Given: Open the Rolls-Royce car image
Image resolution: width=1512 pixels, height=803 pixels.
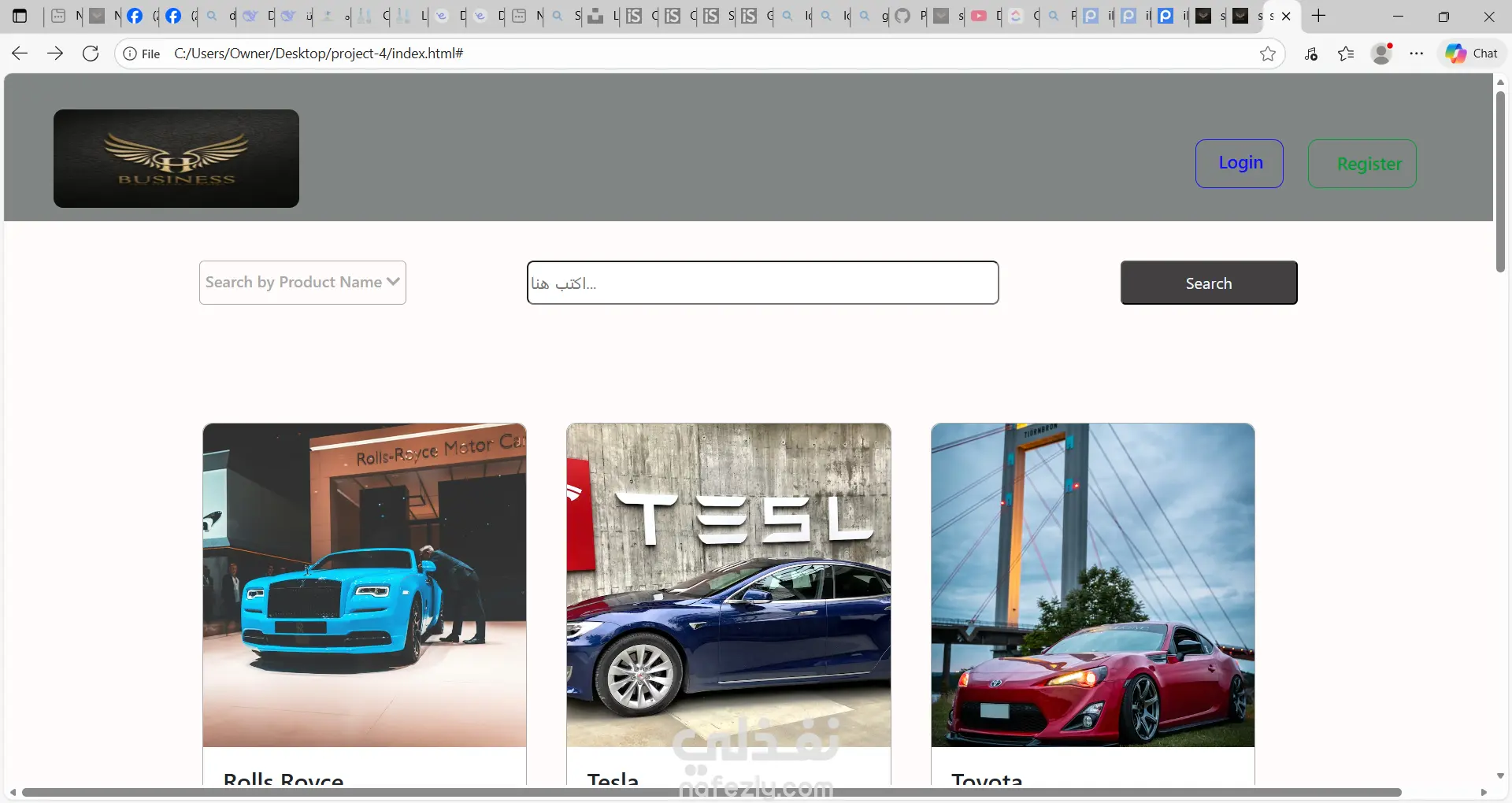Looking at the screenshot, I should [365, 585].
